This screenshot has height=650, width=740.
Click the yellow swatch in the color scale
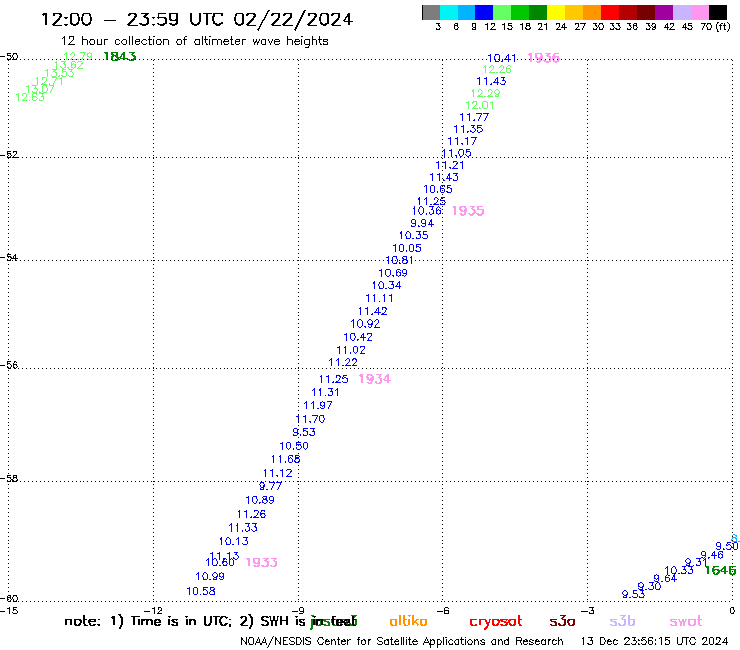(x=556, y=12)
